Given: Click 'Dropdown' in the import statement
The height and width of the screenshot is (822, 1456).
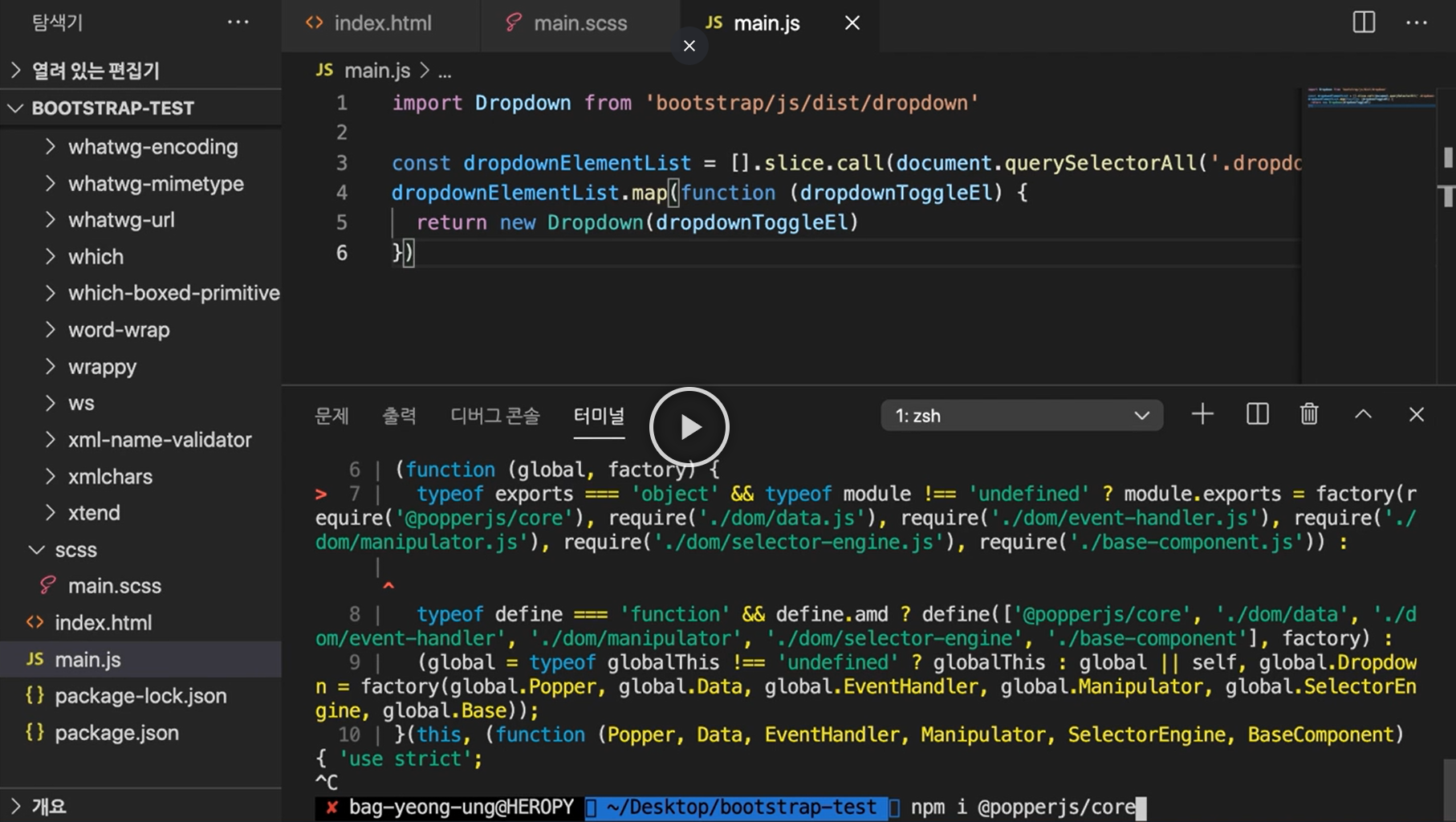Looking at the screenshot, I should point(523,103).
